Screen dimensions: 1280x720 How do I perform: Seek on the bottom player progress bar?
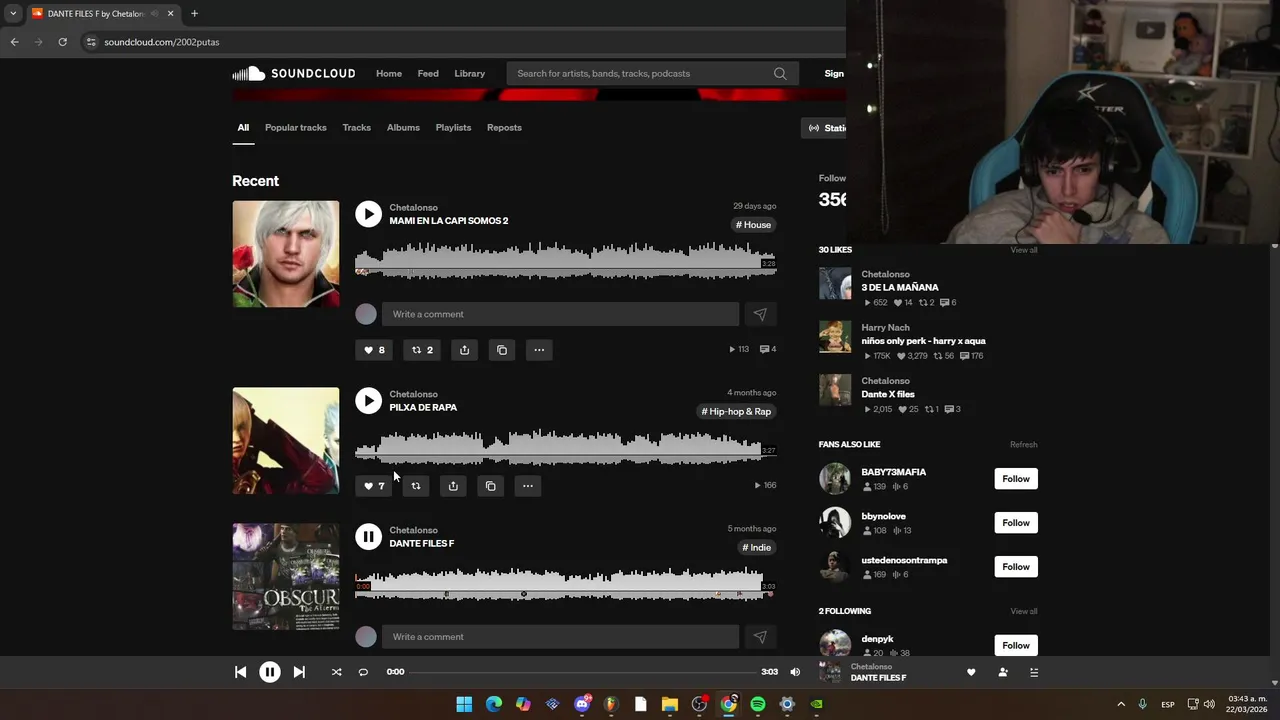[x=583, y=673]
